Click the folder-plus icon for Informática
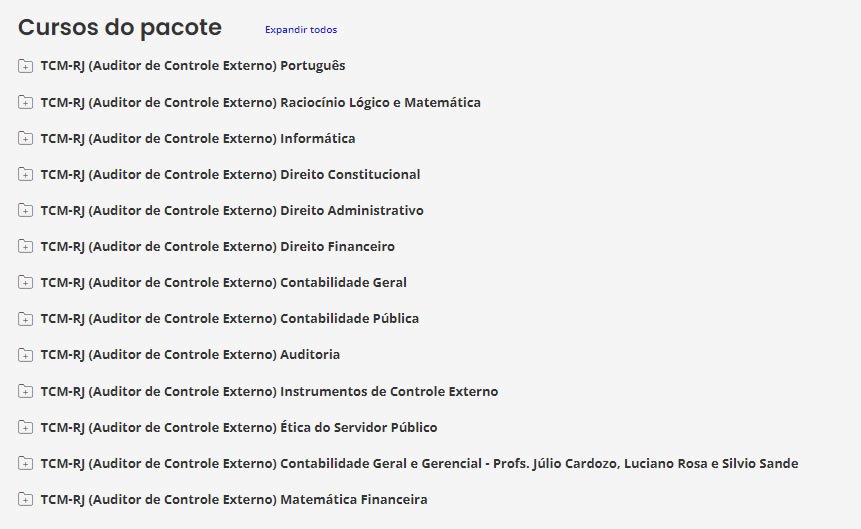861x529 pixels. 25,139
